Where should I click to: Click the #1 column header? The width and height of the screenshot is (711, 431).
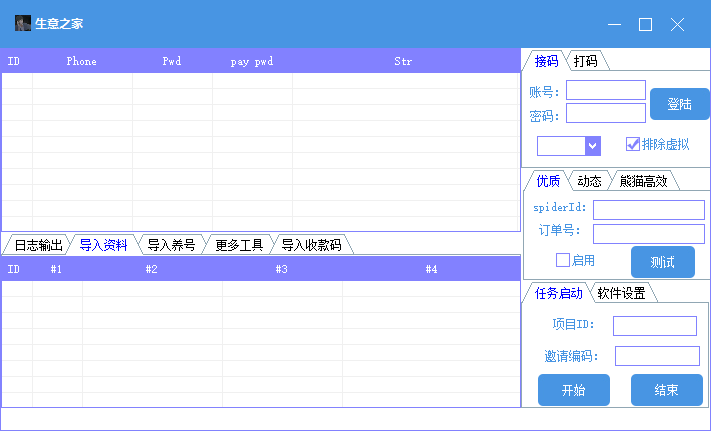tap(56, 269)
